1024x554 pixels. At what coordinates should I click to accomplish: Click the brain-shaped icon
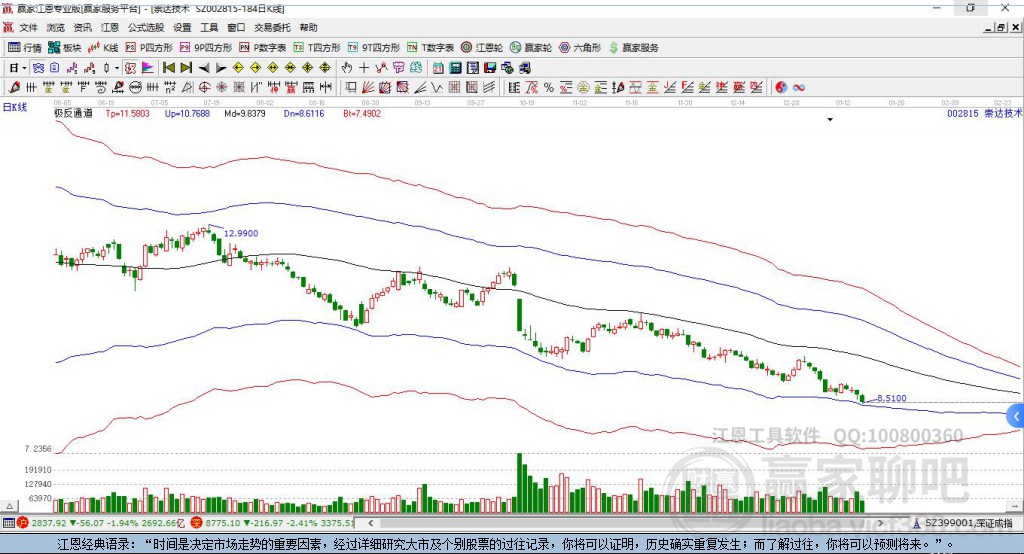(x=415, y=68)
